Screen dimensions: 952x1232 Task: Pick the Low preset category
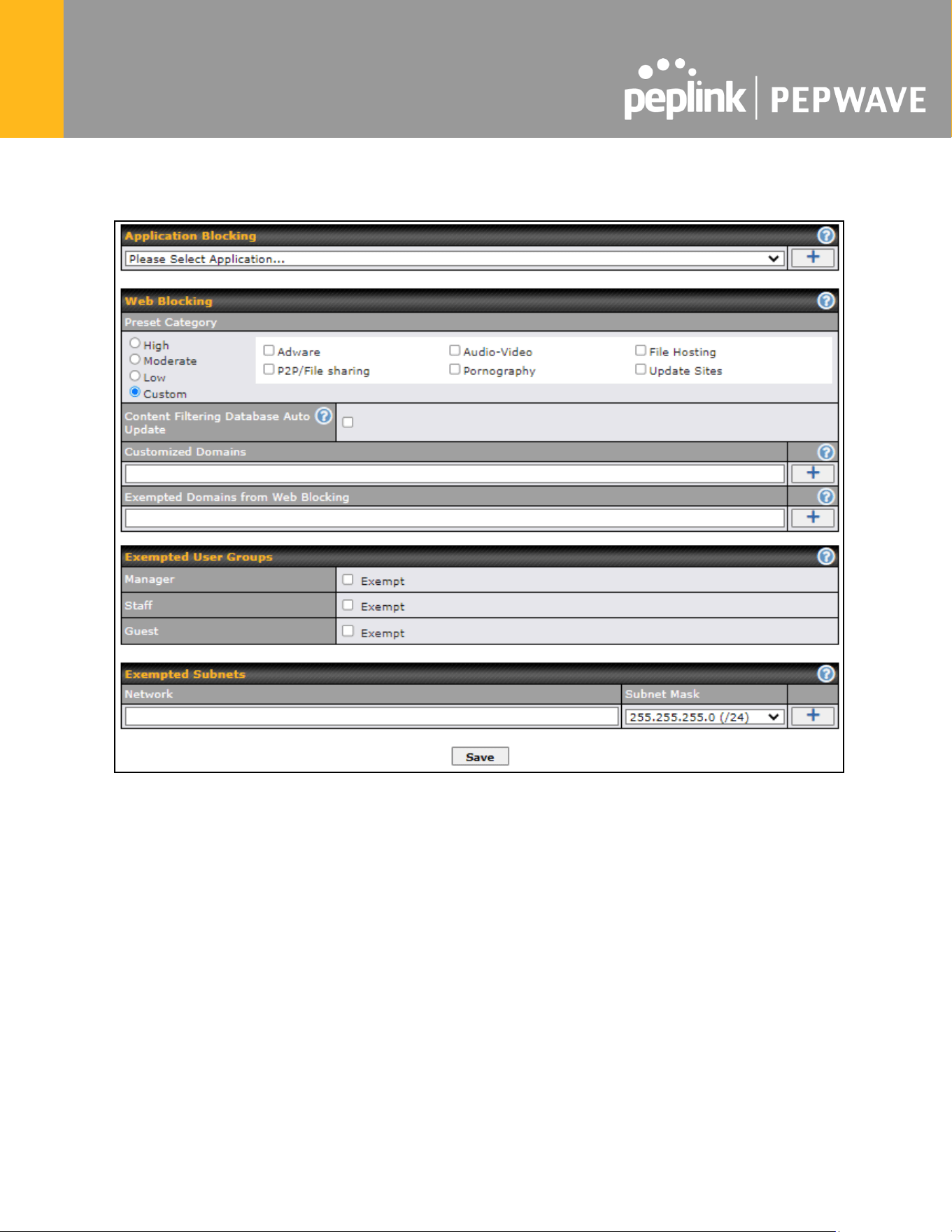pyautogui.click(x=135, y=376)
